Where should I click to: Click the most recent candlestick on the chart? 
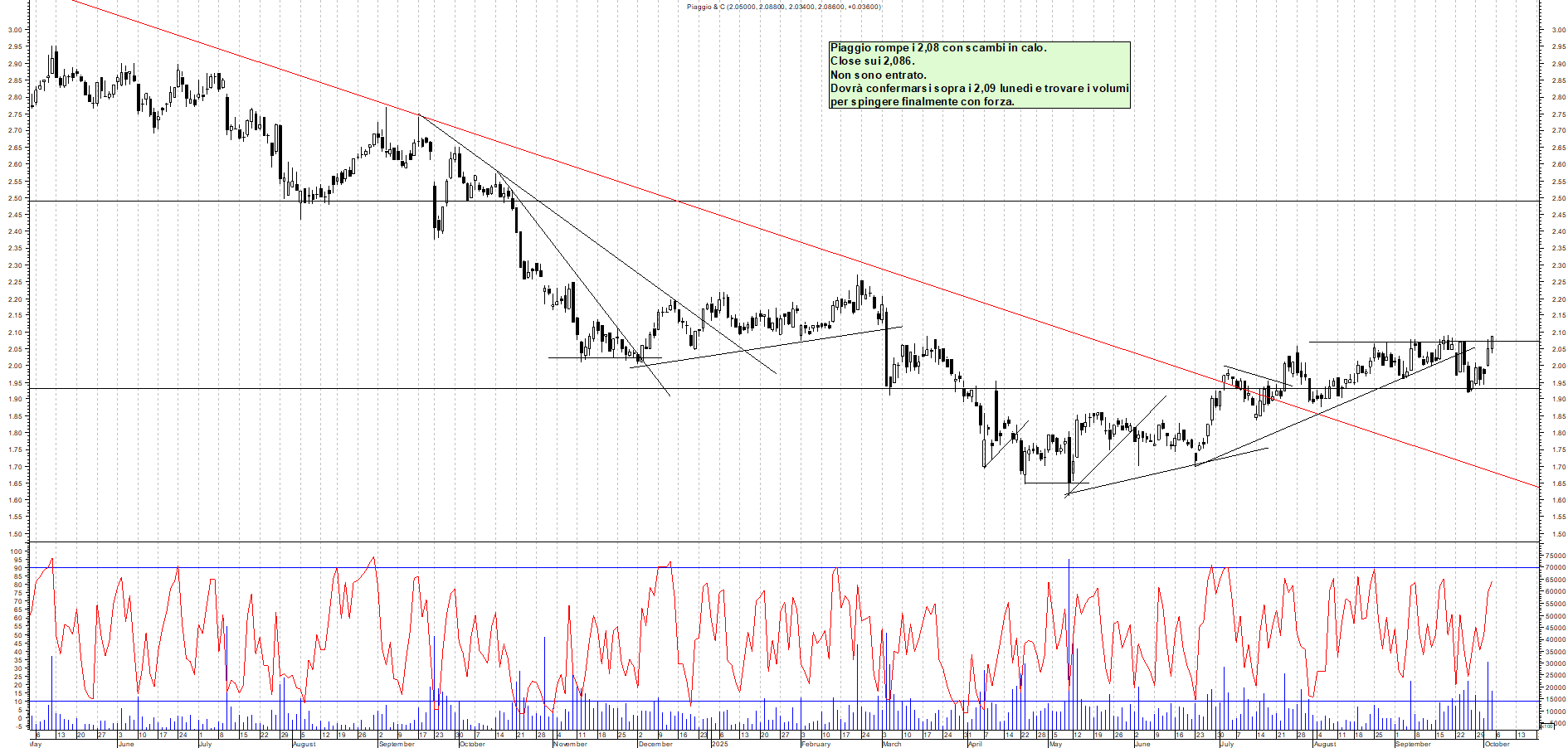coord(1492,342)
